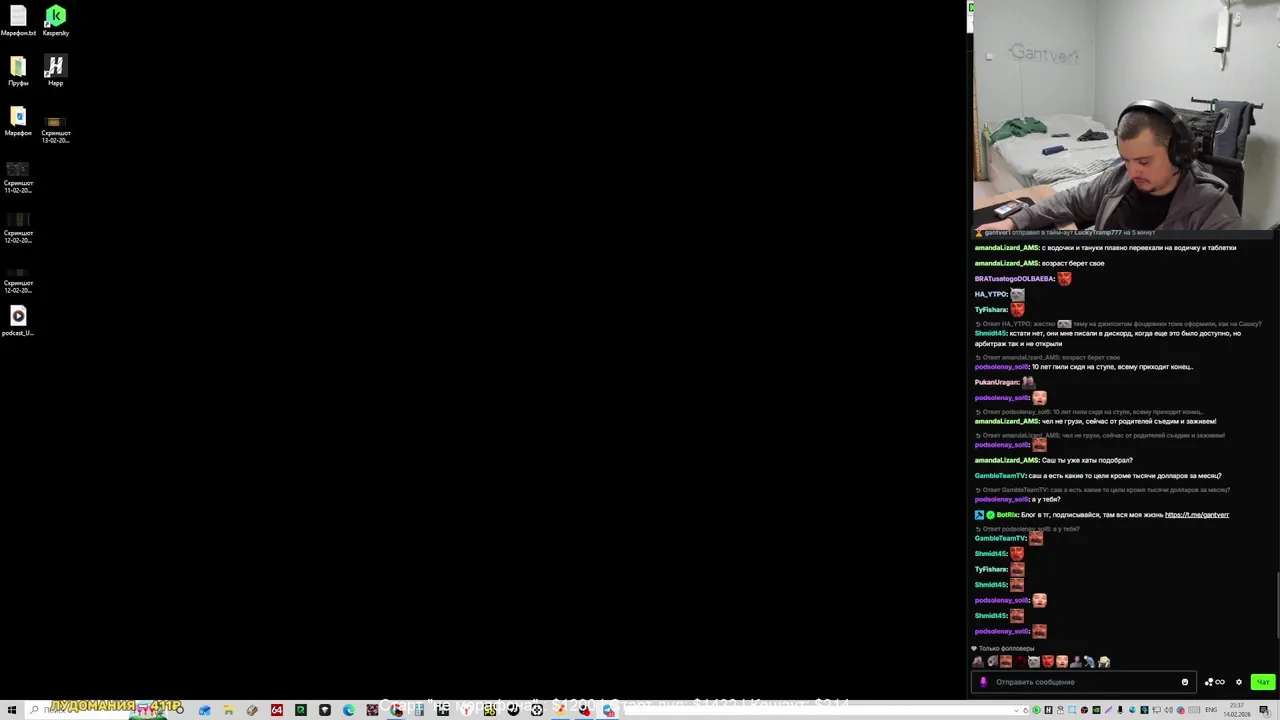Click the PukanUragan username in chat
1280x720 pixels.
[997, 382]
